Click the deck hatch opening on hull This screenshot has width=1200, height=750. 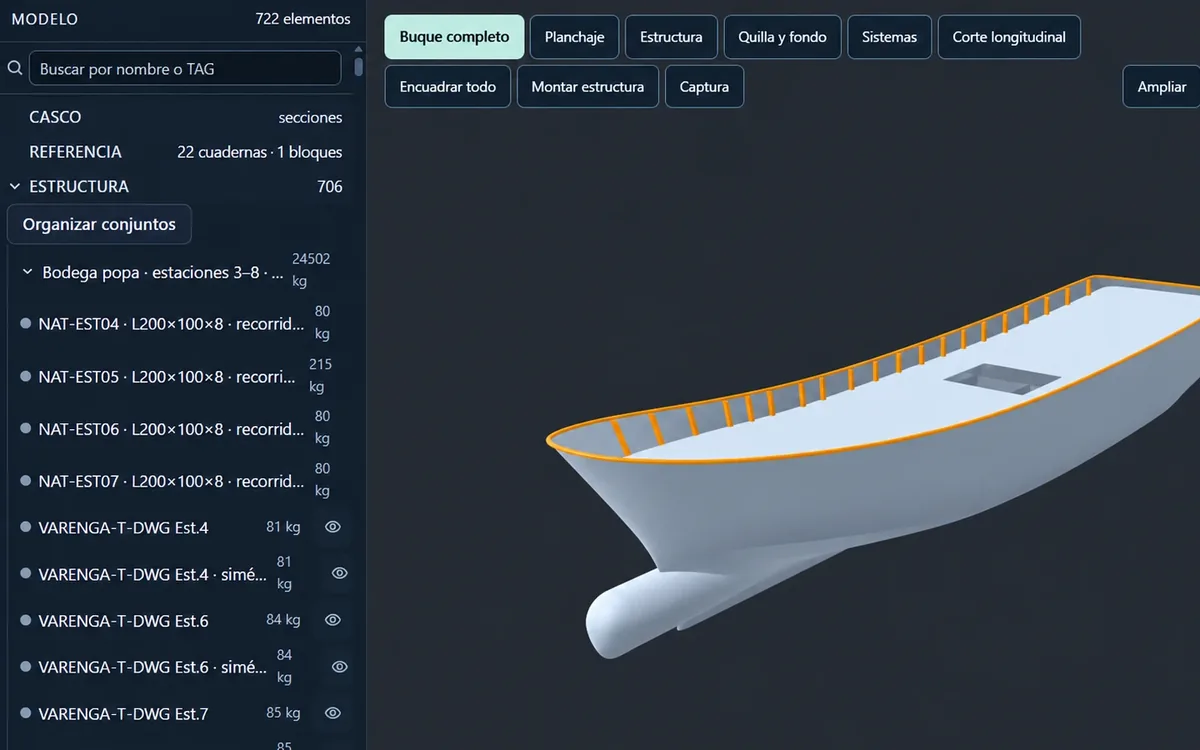tap(1001, 380)
